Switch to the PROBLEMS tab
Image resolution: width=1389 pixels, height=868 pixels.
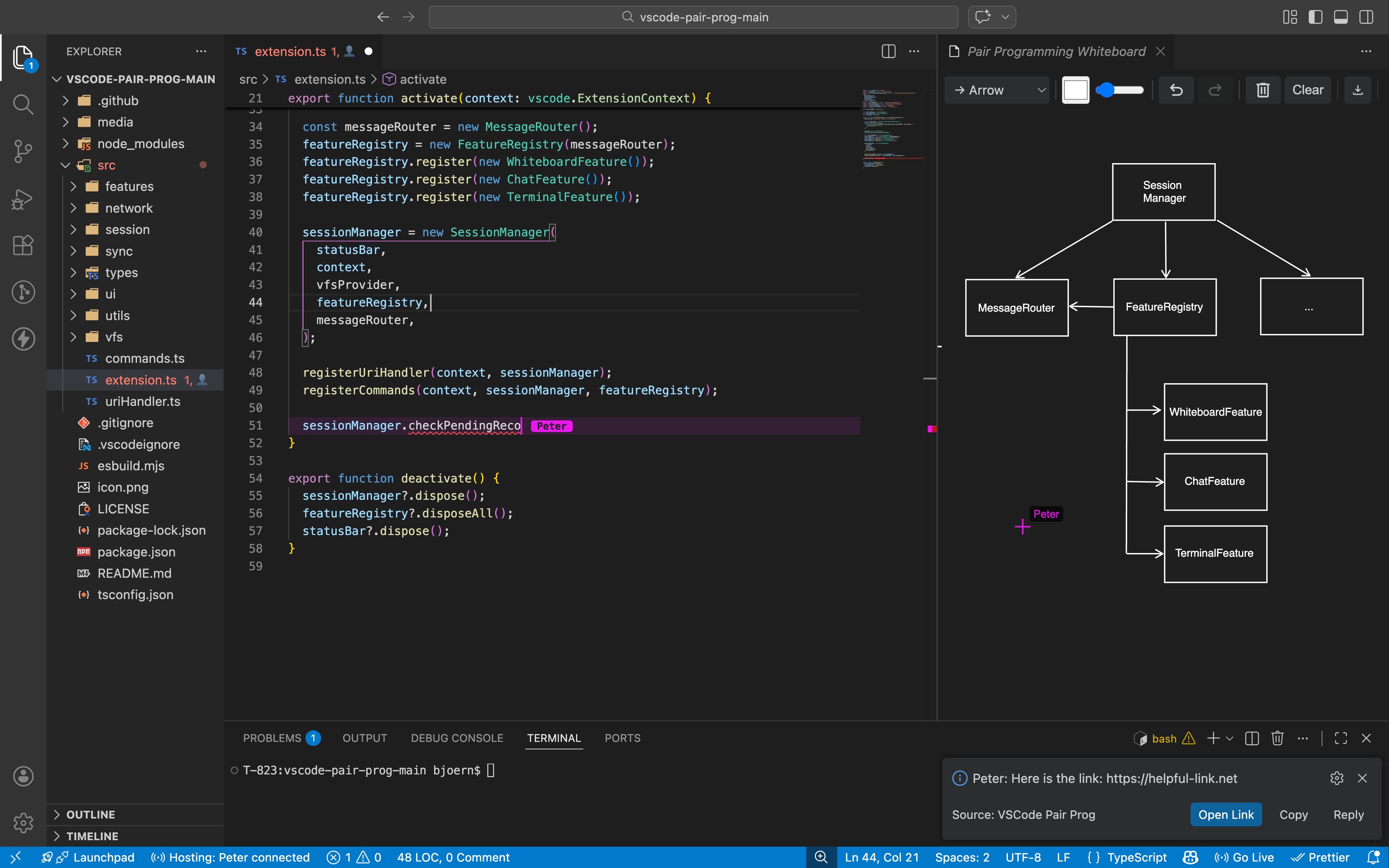tap(272, 738)
